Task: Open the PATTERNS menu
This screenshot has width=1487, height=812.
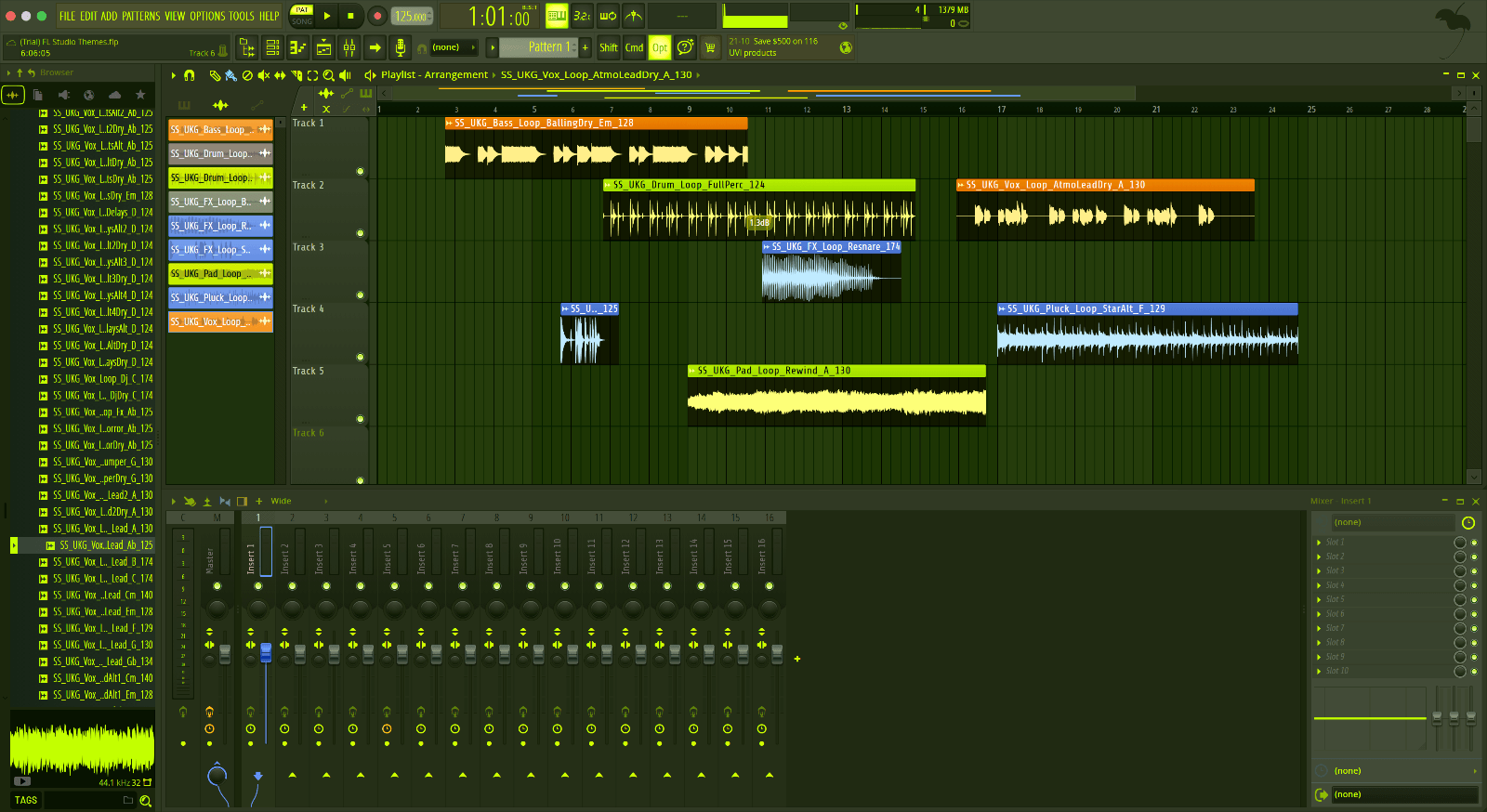Action: (141, 16)
